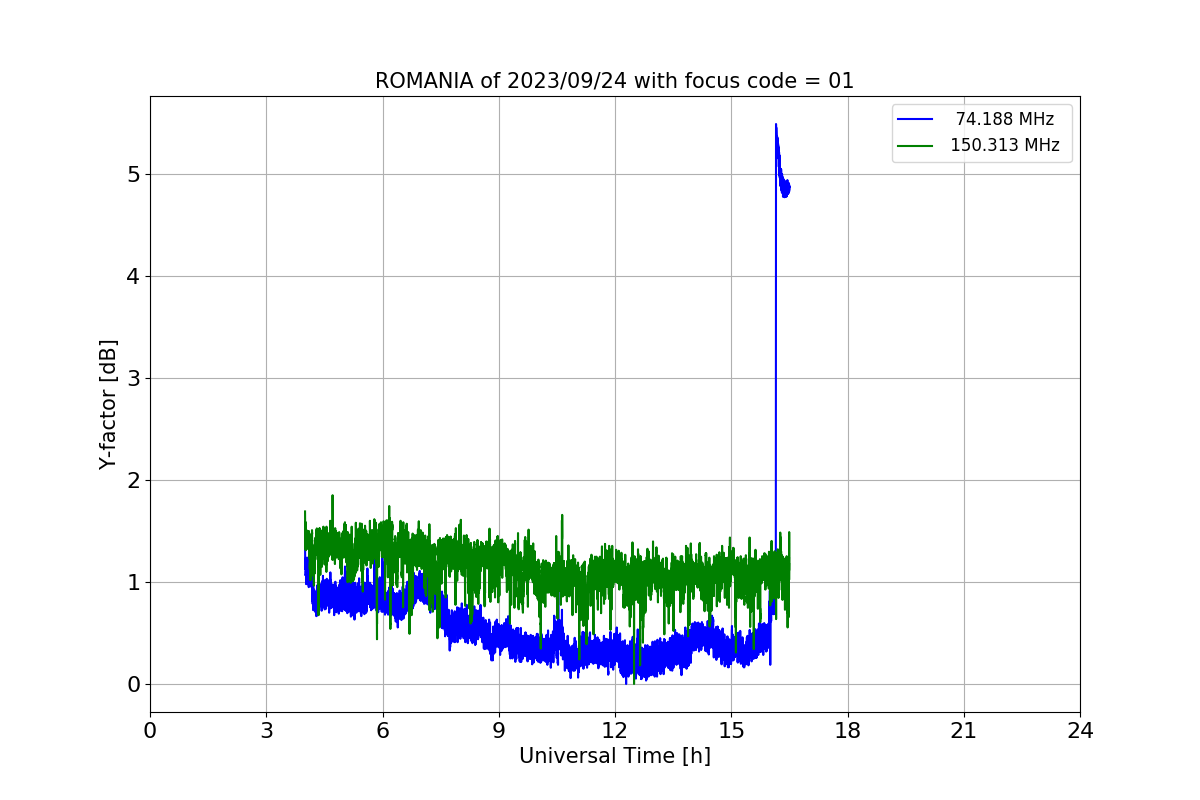
Task: Click the blue spike peak near 5.5 dB
Action: point(776,125)
